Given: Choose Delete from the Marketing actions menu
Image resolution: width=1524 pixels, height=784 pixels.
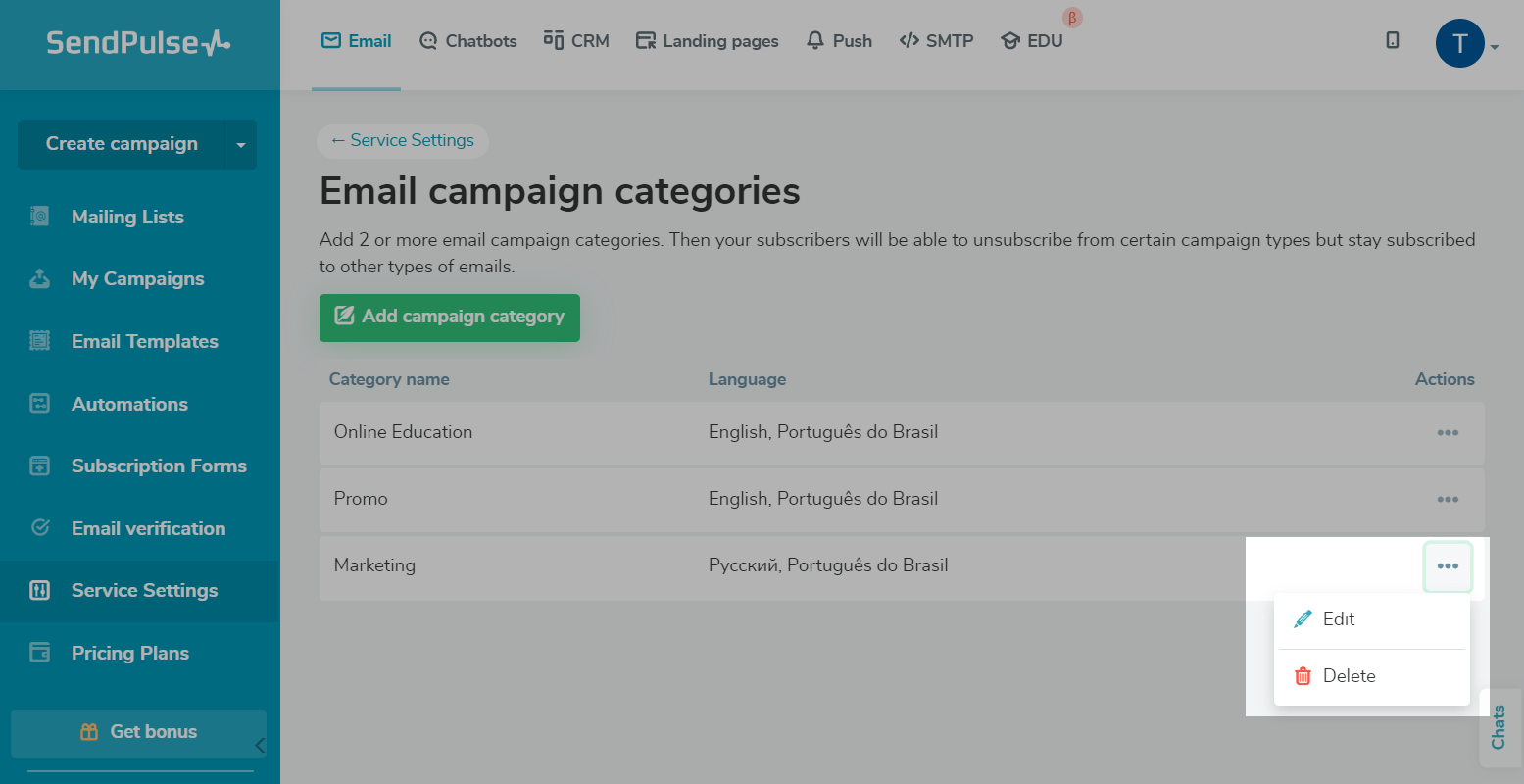Looking at the screenshot, I should [x=1348, y=676].
